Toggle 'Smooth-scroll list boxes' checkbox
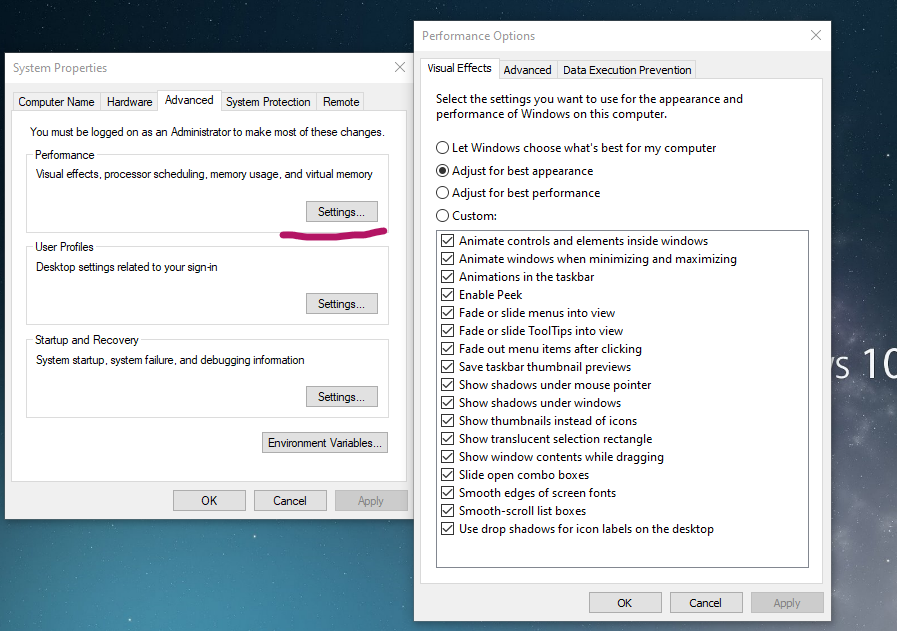This screenshot has height=631, width=897. (x=447, y=511)
